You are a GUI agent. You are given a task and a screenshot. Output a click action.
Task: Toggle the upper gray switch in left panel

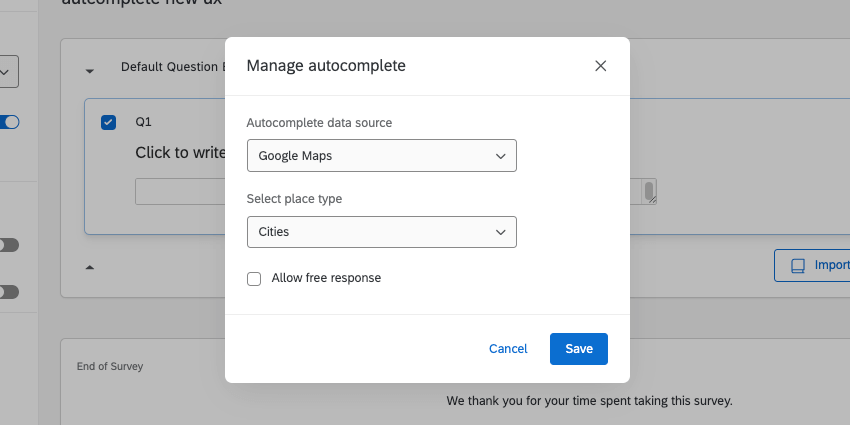coord(9,245)
